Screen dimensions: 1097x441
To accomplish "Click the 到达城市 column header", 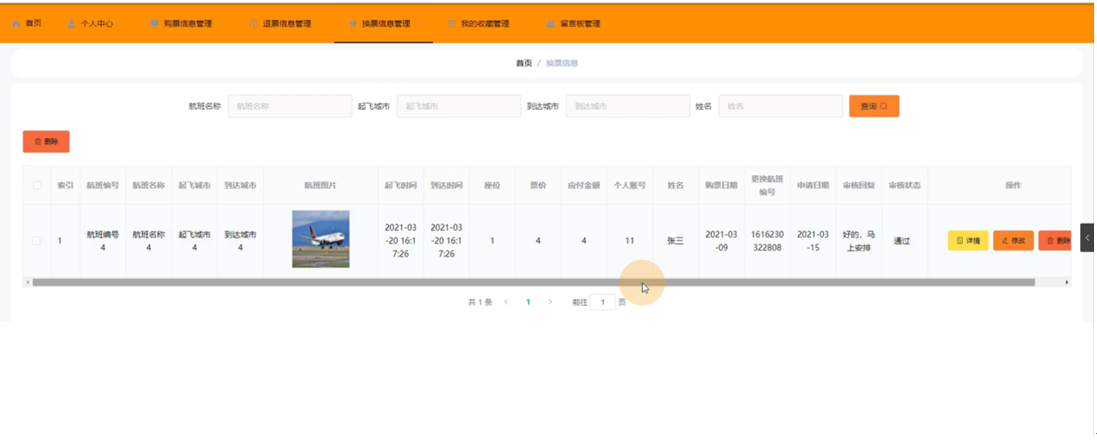I will coord(240,186).
